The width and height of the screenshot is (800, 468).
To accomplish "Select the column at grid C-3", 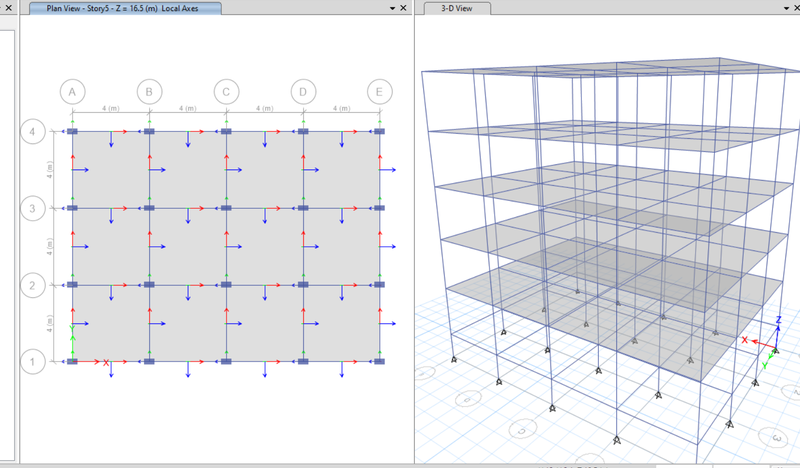I will pos(226,208).
